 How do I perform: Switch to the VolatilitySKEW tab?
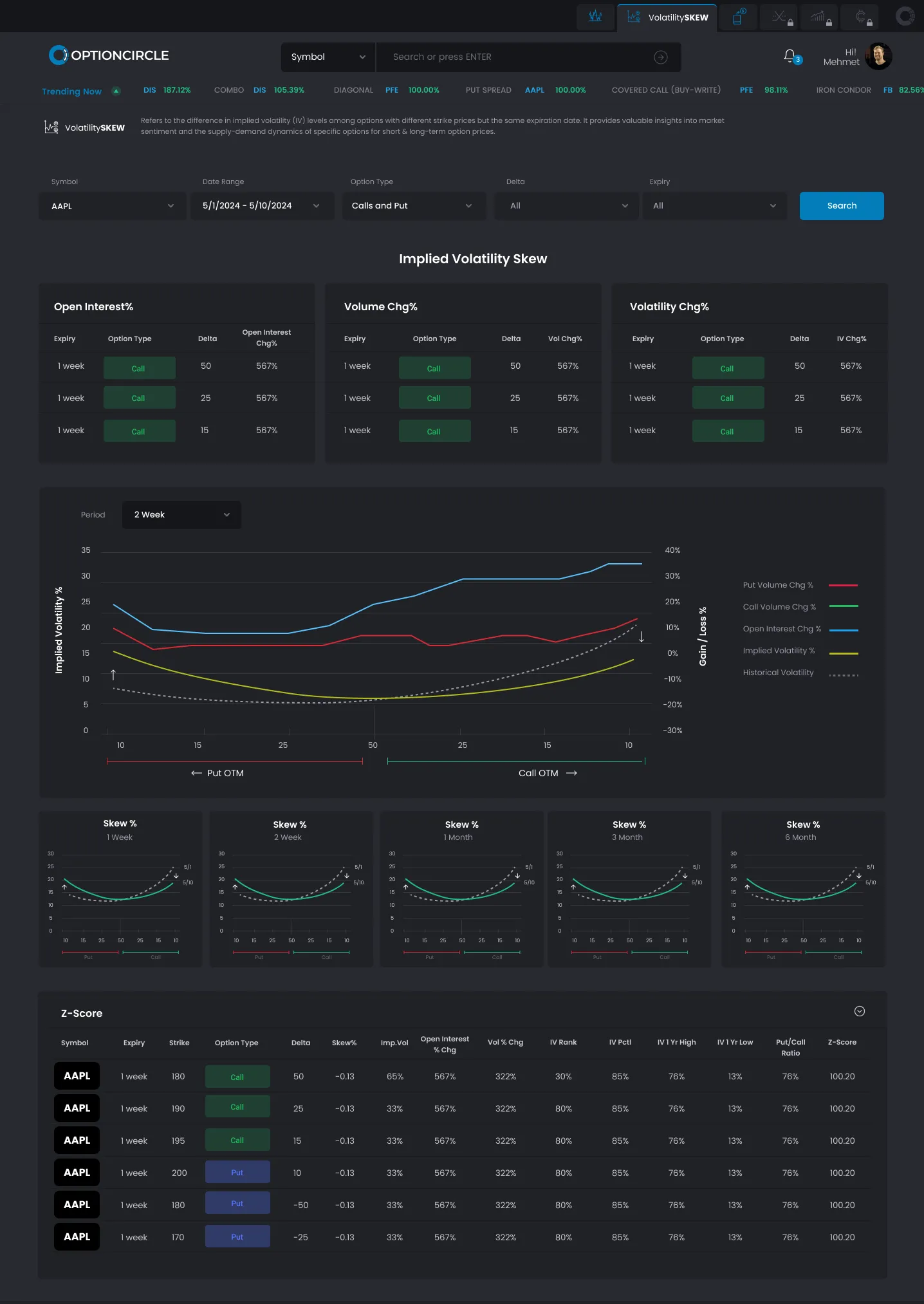coord(667,17)
